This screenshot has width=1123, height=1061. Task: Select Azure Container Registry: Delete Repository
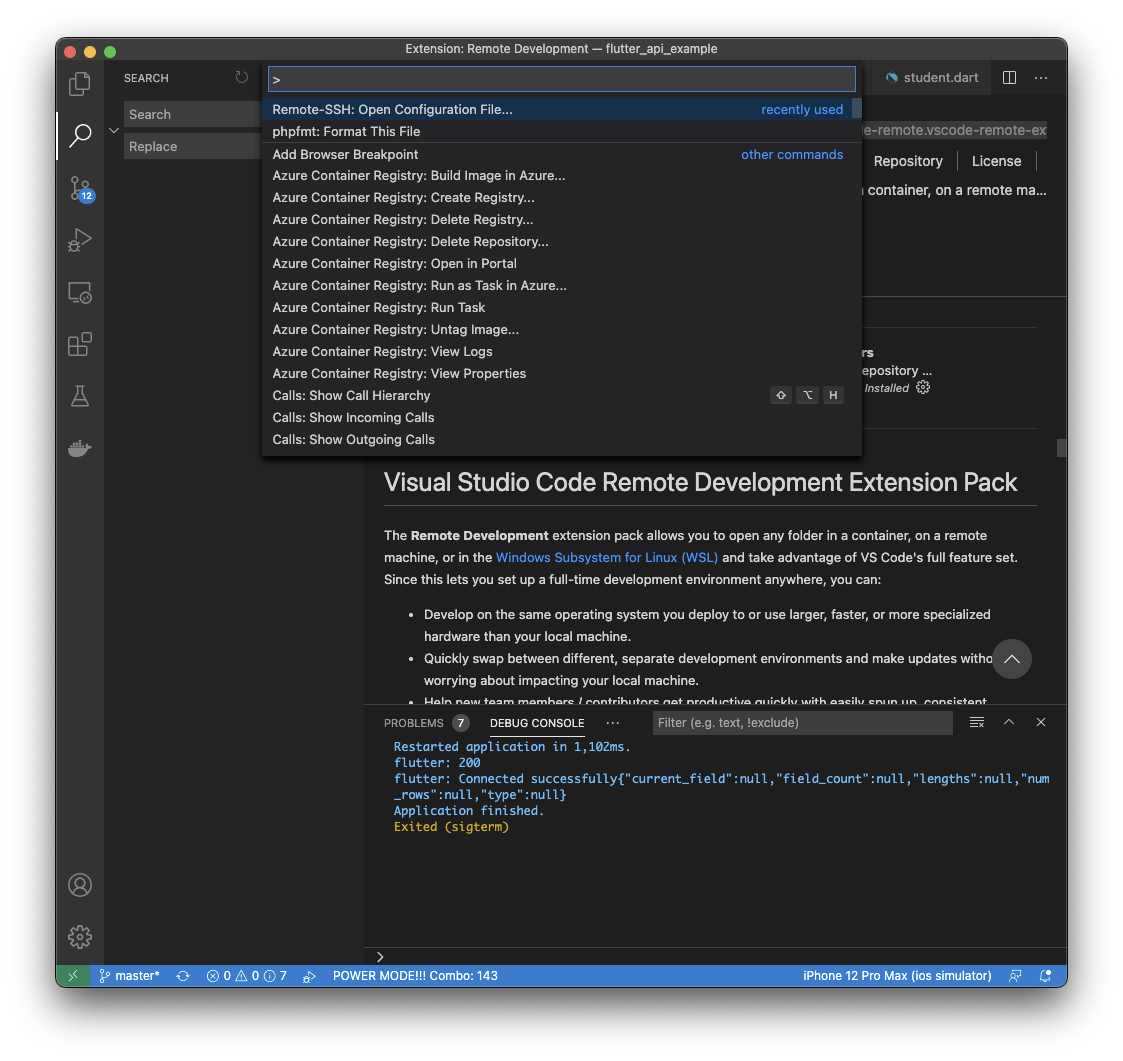pos(562,241)
